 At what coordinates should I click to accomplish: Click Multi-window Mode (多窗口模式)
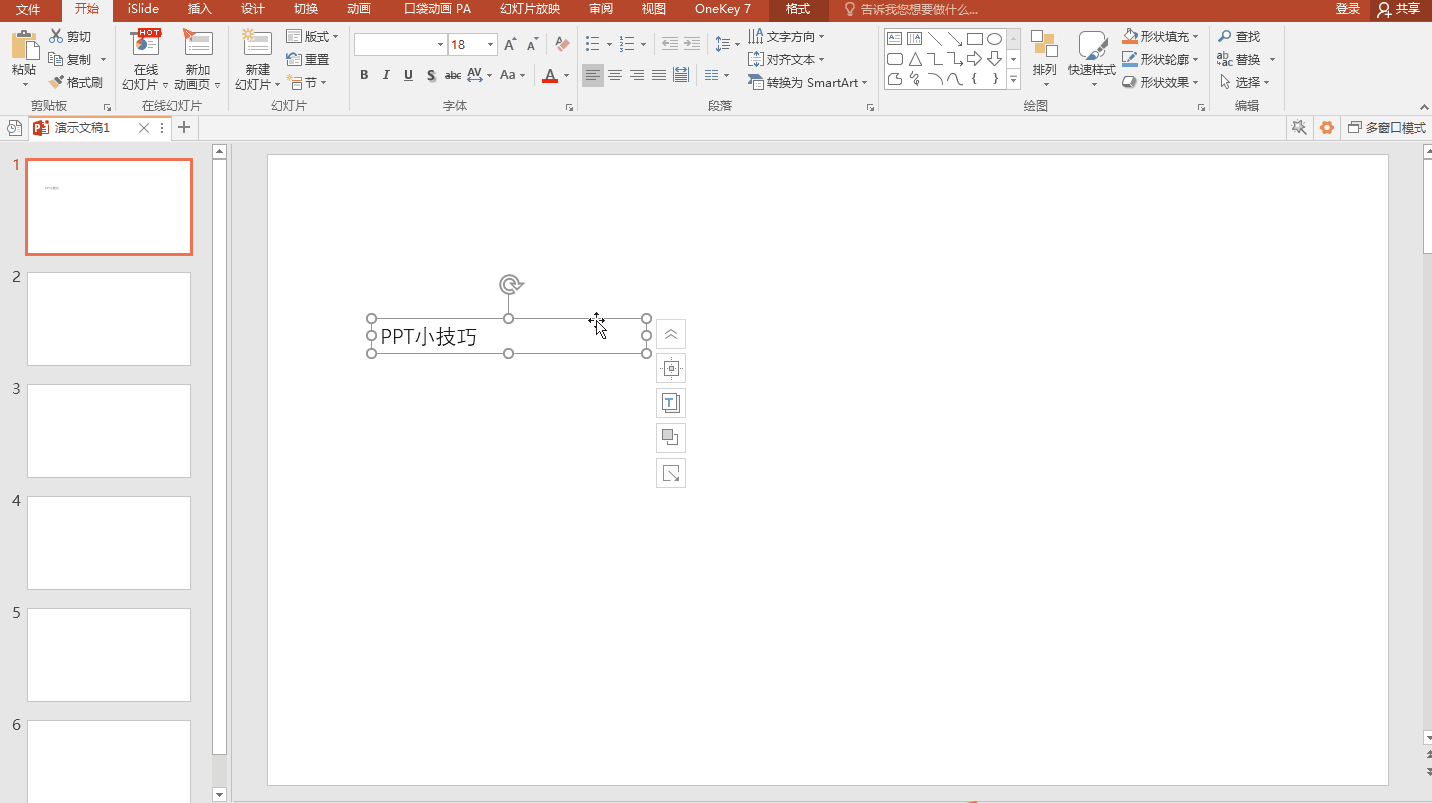click(1387, 128)
